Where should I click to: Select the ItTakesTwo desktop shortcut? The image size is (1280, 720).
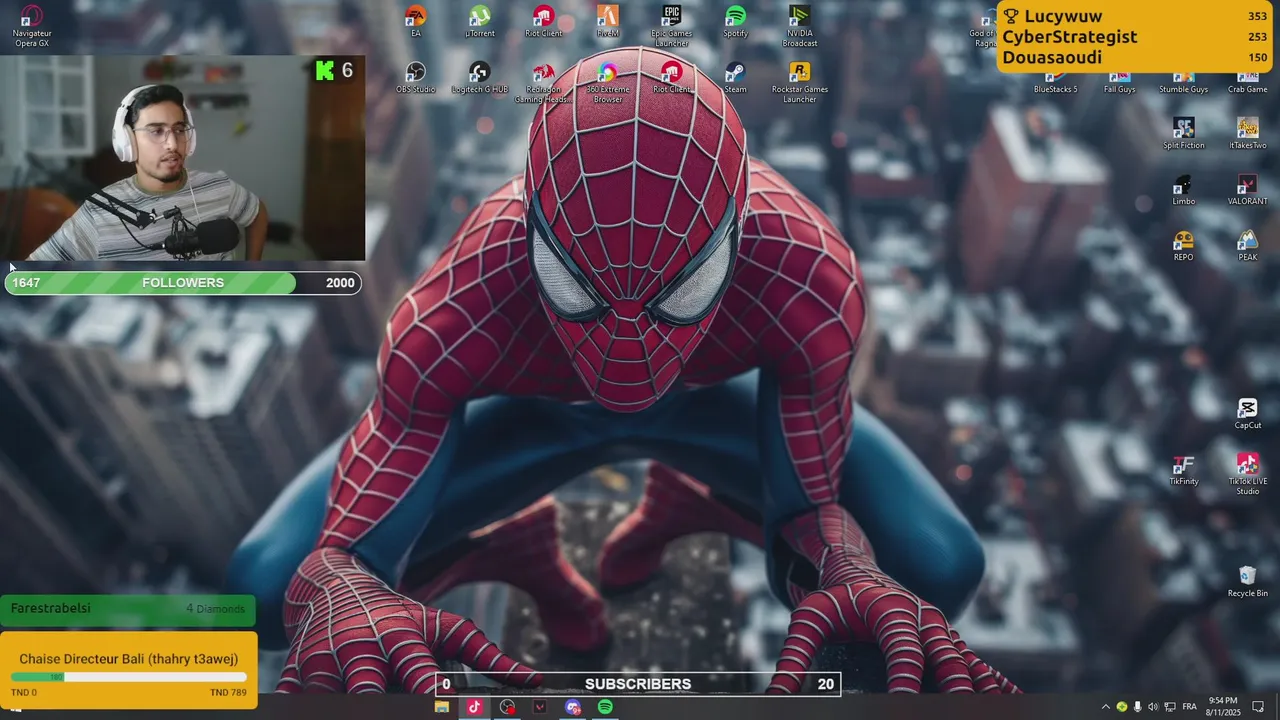[1248, 133]
